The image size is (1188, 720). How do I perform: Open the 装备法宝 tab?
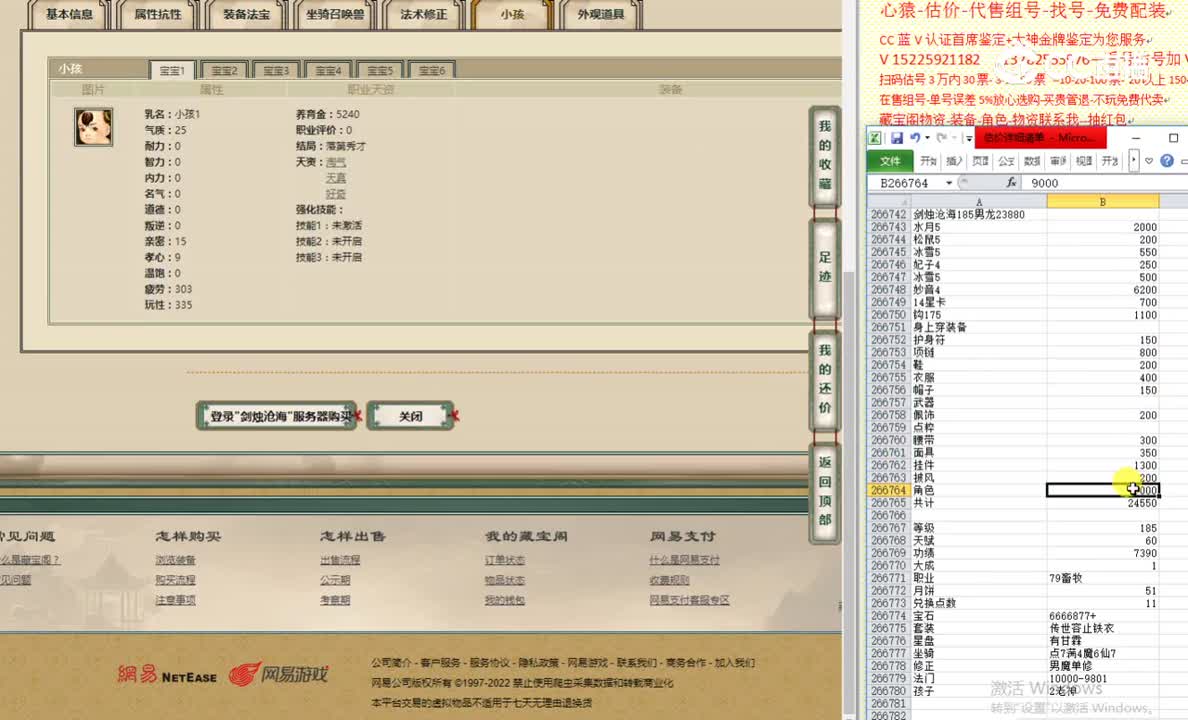[x=246, y=14]
